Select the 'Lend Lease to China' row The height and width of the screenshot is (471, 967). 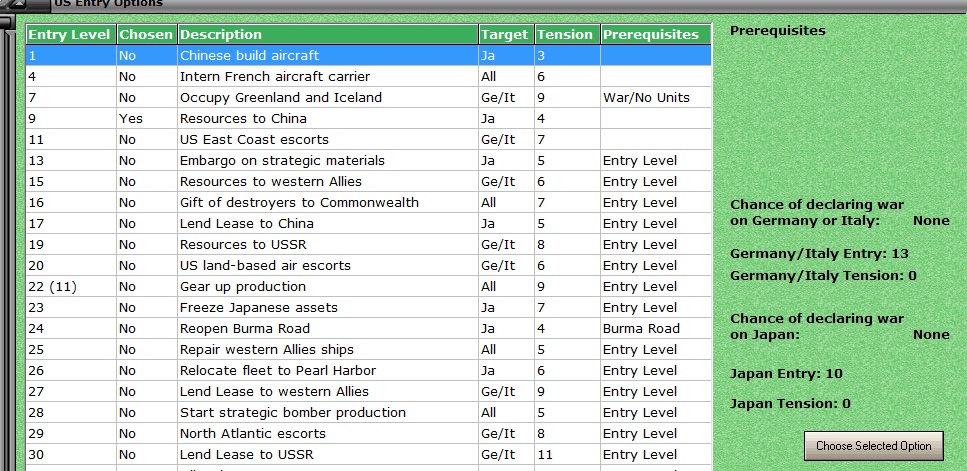coord(369,223)
